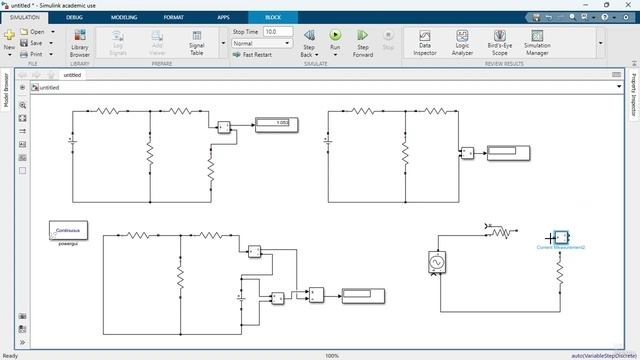
Task: Click the New model icon
Action: click(9, 36)
